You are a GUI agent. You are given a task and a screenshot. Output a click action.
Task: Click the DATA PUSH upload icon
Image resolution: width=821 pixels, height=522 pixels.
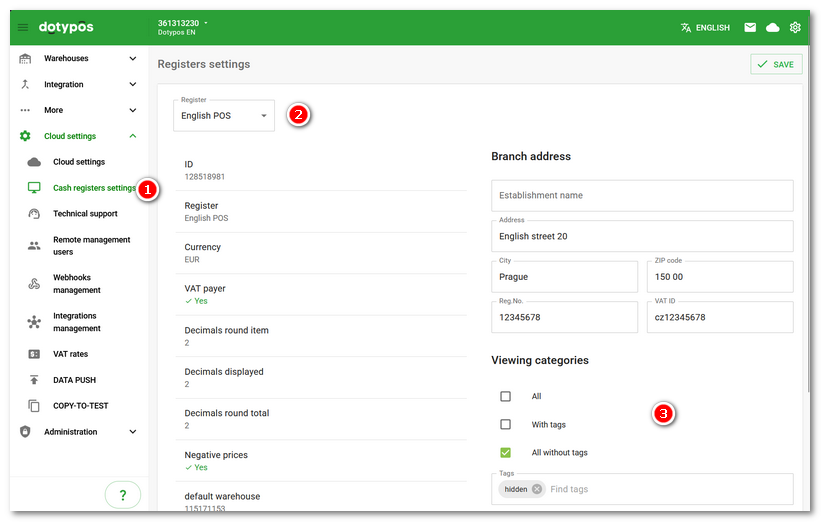pos(34,380)
